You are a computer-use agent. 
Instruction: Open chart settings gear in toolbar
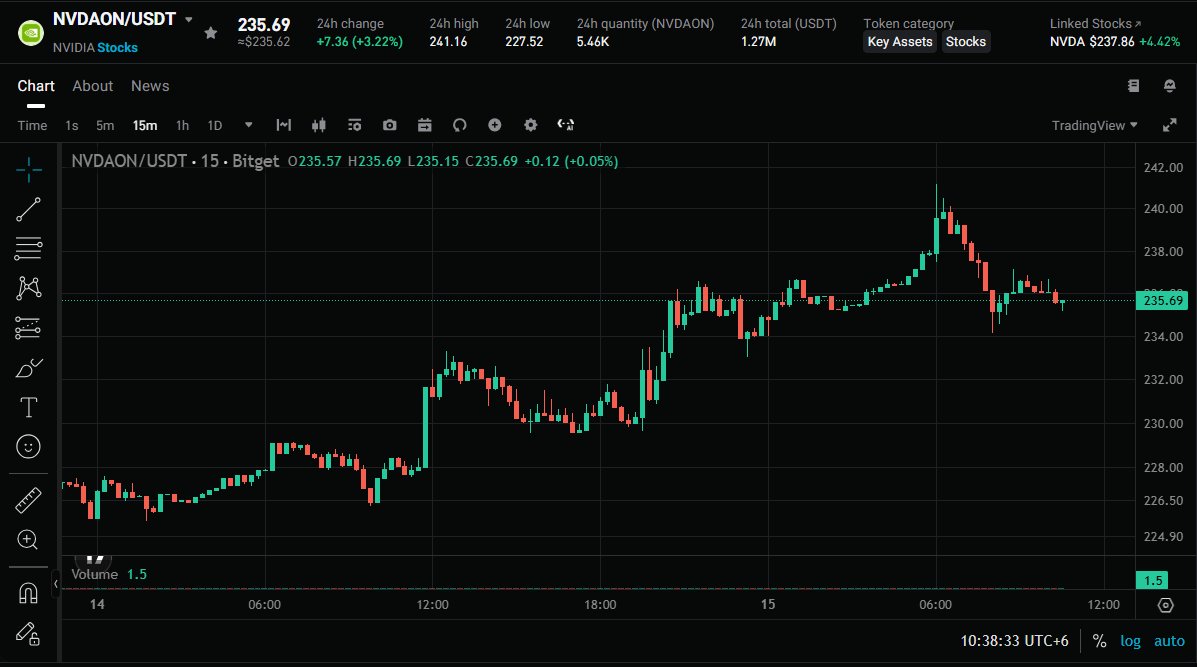[531, 125]
